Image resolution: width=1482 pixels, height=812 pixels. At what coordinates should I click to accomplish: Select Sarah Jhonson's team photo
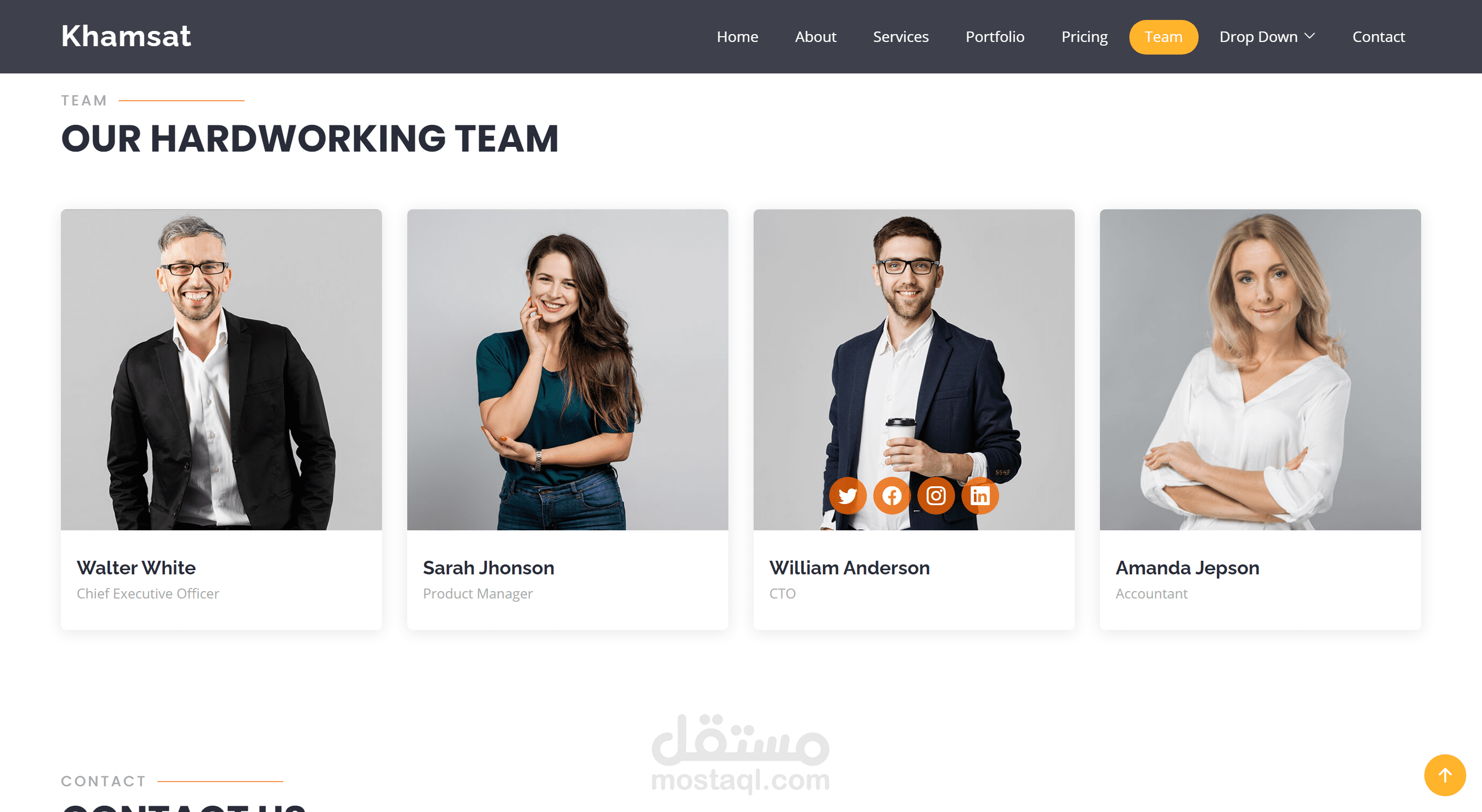point(568,369)
